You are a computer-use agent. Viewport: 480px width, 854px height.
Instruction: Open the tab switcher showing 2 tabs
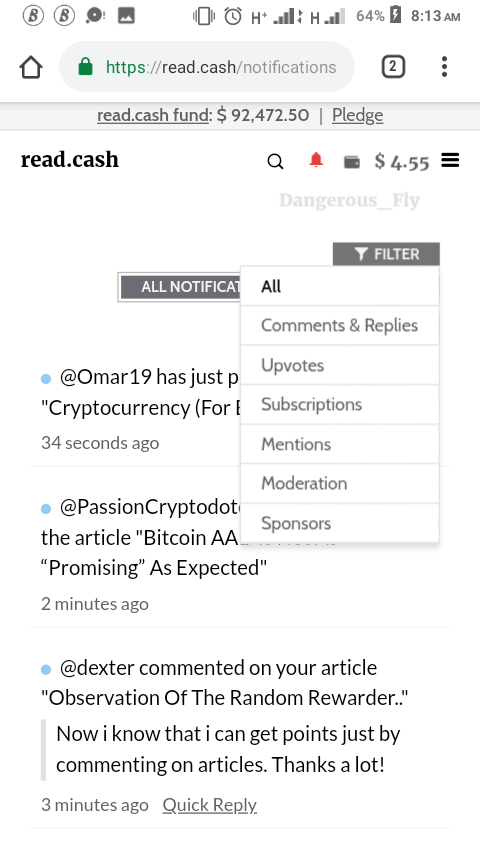click(x=393, y=67)
